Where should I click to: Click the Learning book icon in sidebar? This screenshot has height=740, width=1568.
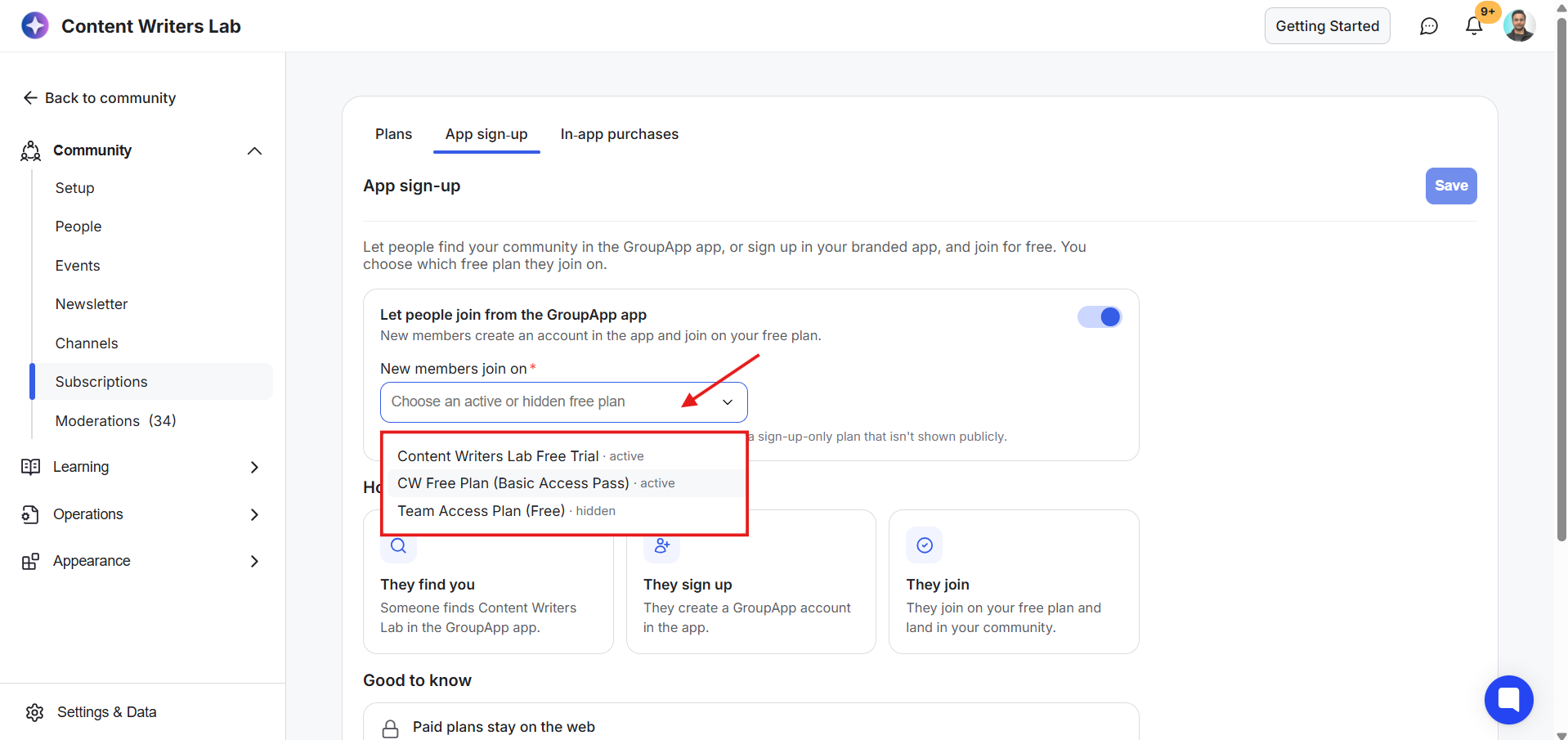point(31,467)
